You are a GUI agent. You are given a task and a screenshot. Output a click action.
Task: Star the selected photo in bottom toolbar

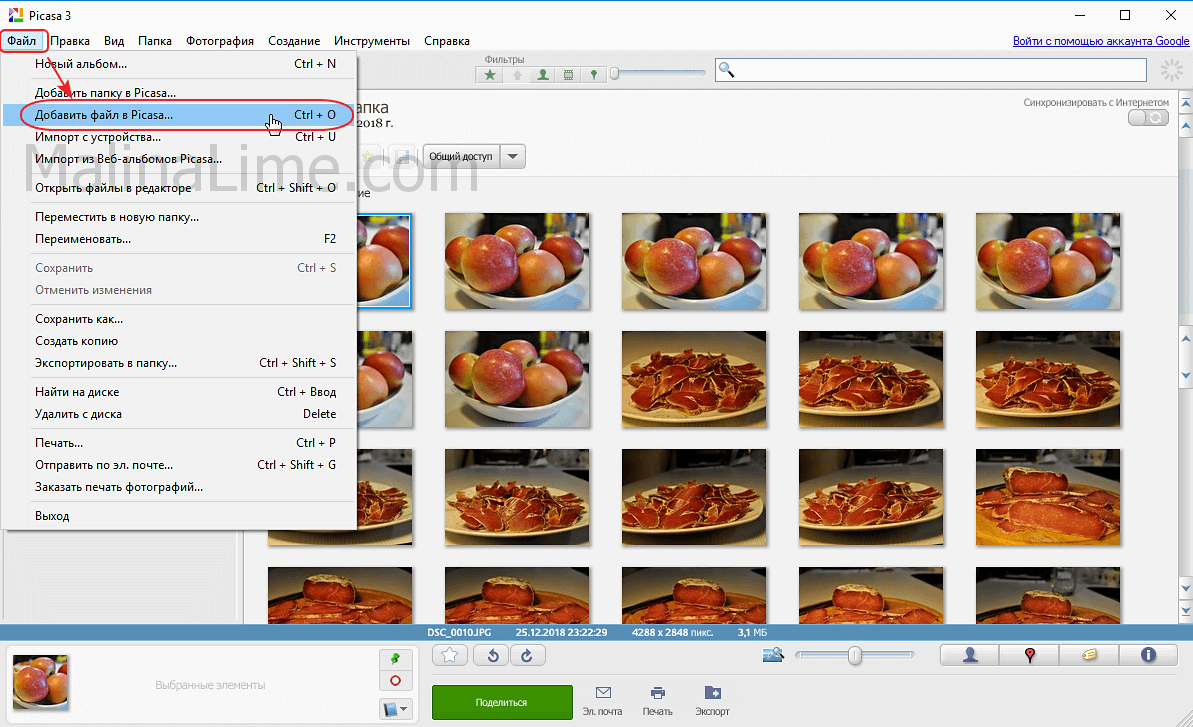click(x=451, y=655)
